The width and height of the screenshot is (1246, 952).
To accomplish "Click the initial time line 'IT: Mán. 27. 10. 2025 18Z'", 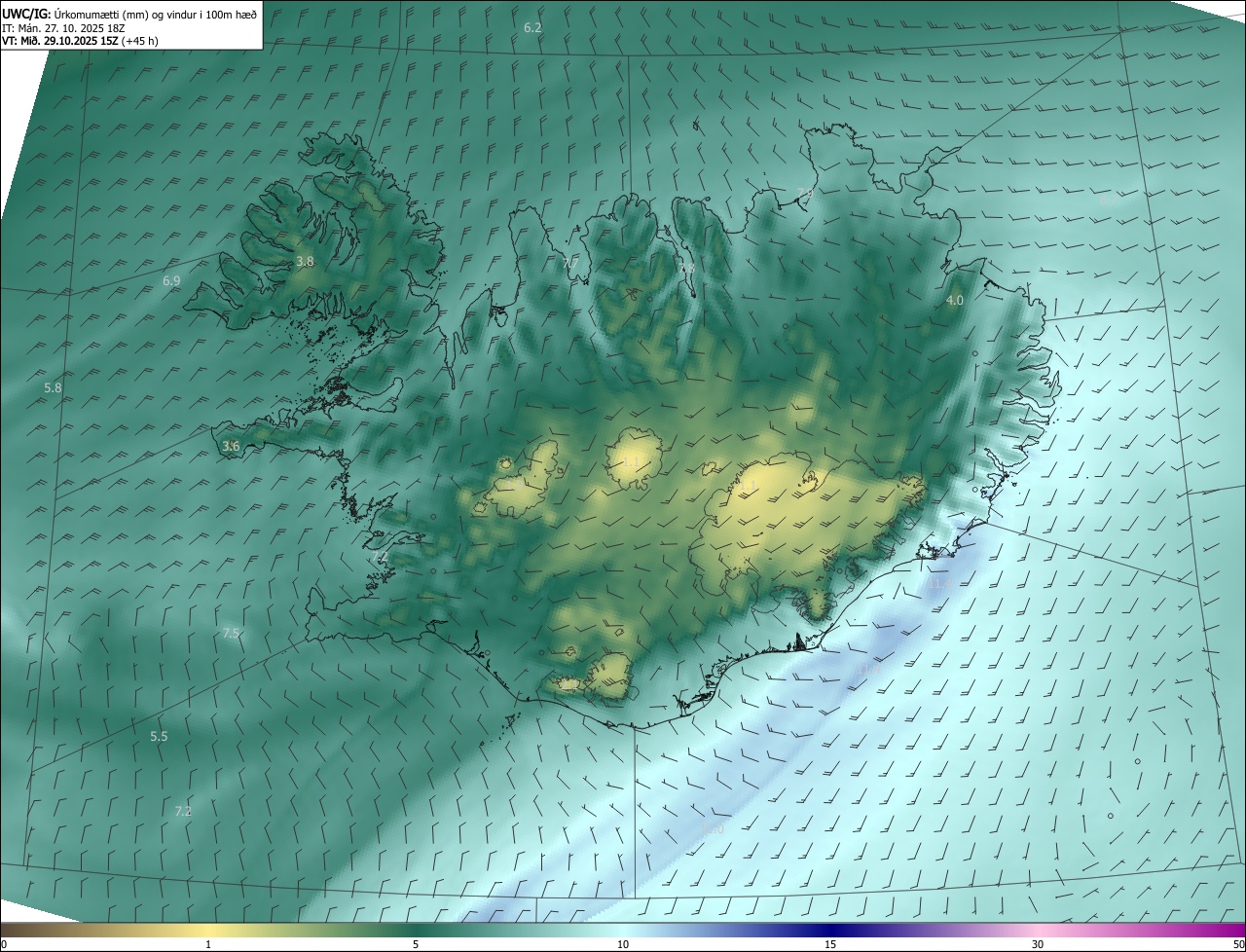I will pos(63,27).
